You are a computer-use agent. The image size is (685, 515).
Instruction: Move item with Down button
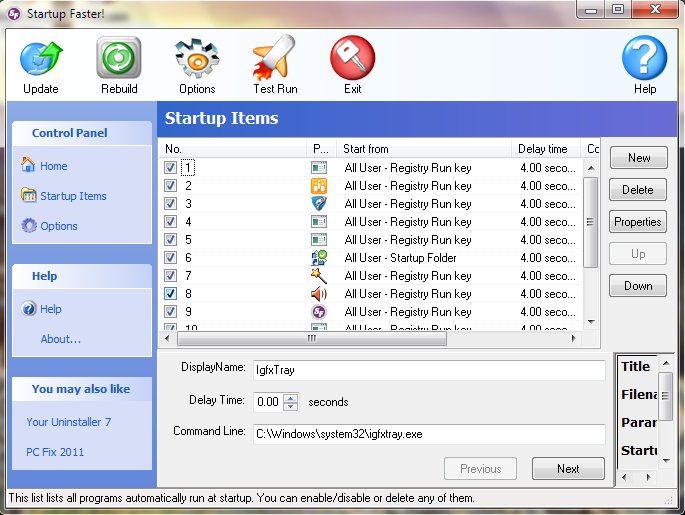pyautogui.click(x=638, y=286)
